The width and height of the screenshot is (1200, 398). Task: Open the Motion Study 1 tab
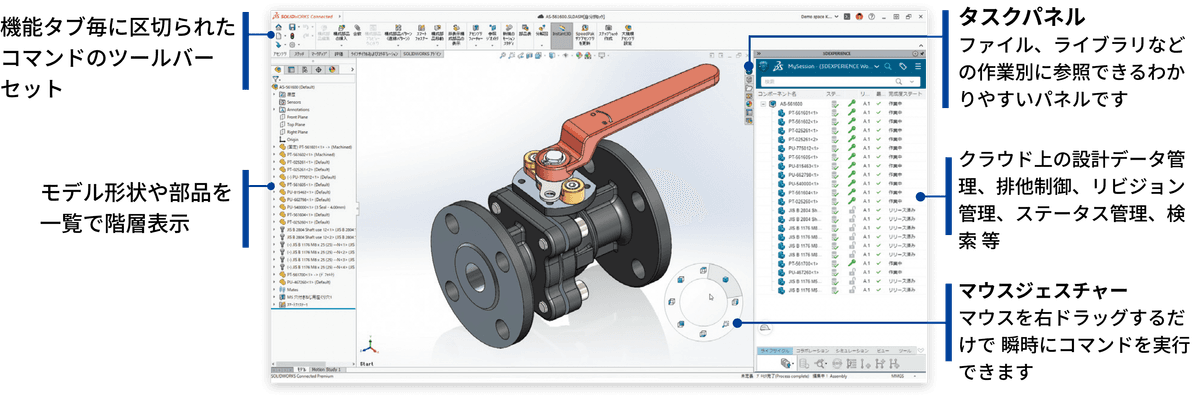tap(326, 370)
